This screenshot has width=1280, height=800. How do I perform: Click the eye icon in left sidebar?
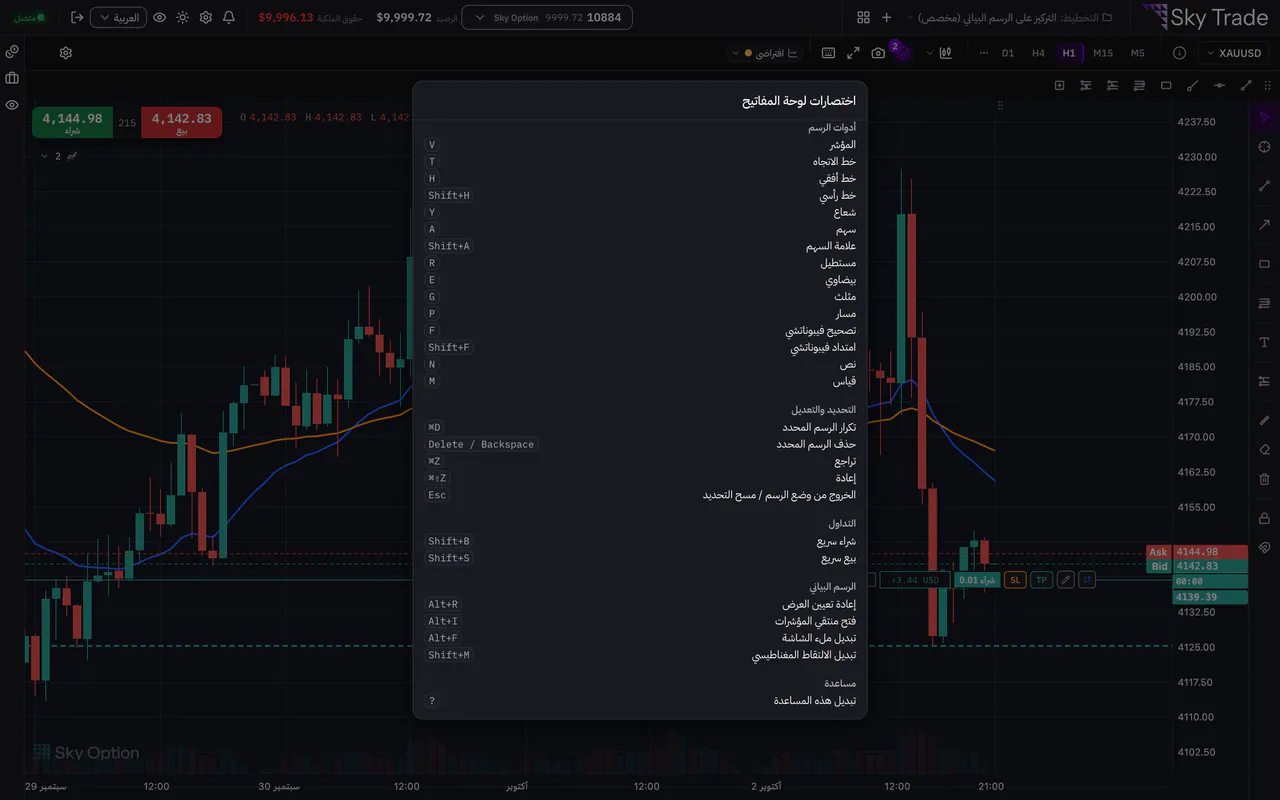coord(12,104)
